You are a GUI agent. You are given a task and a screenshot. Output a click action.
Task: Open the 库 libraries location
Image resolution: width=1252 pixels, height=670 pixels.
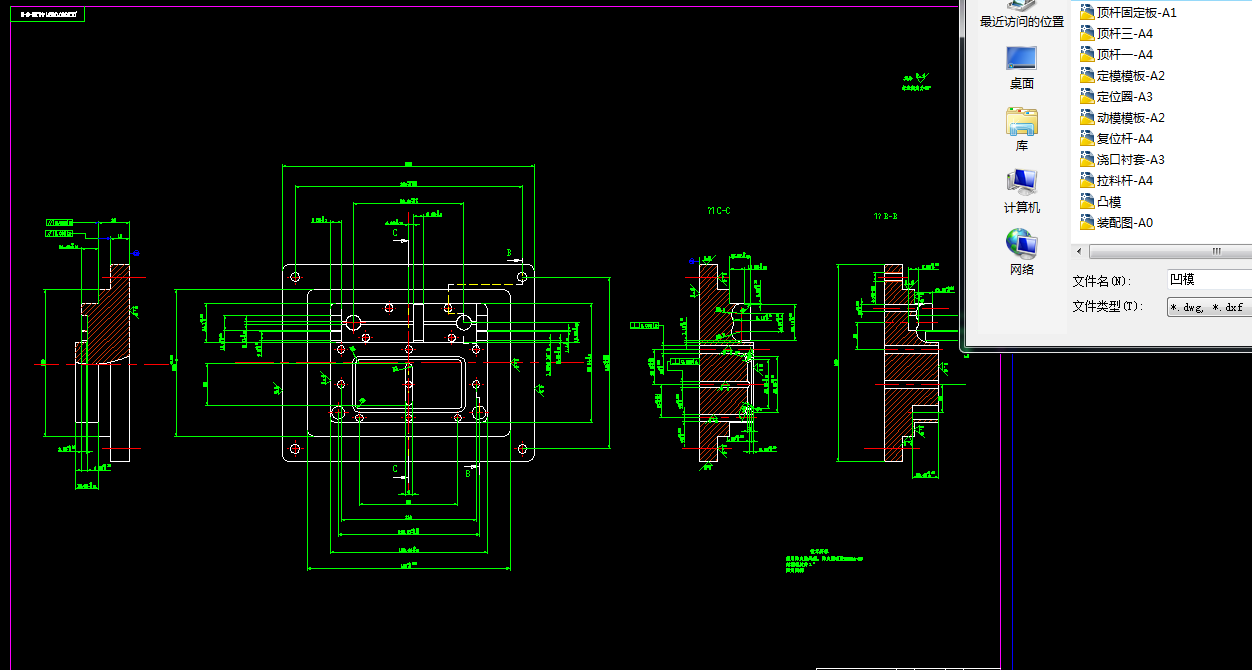pyautogui.click(x=1021, y=130)
